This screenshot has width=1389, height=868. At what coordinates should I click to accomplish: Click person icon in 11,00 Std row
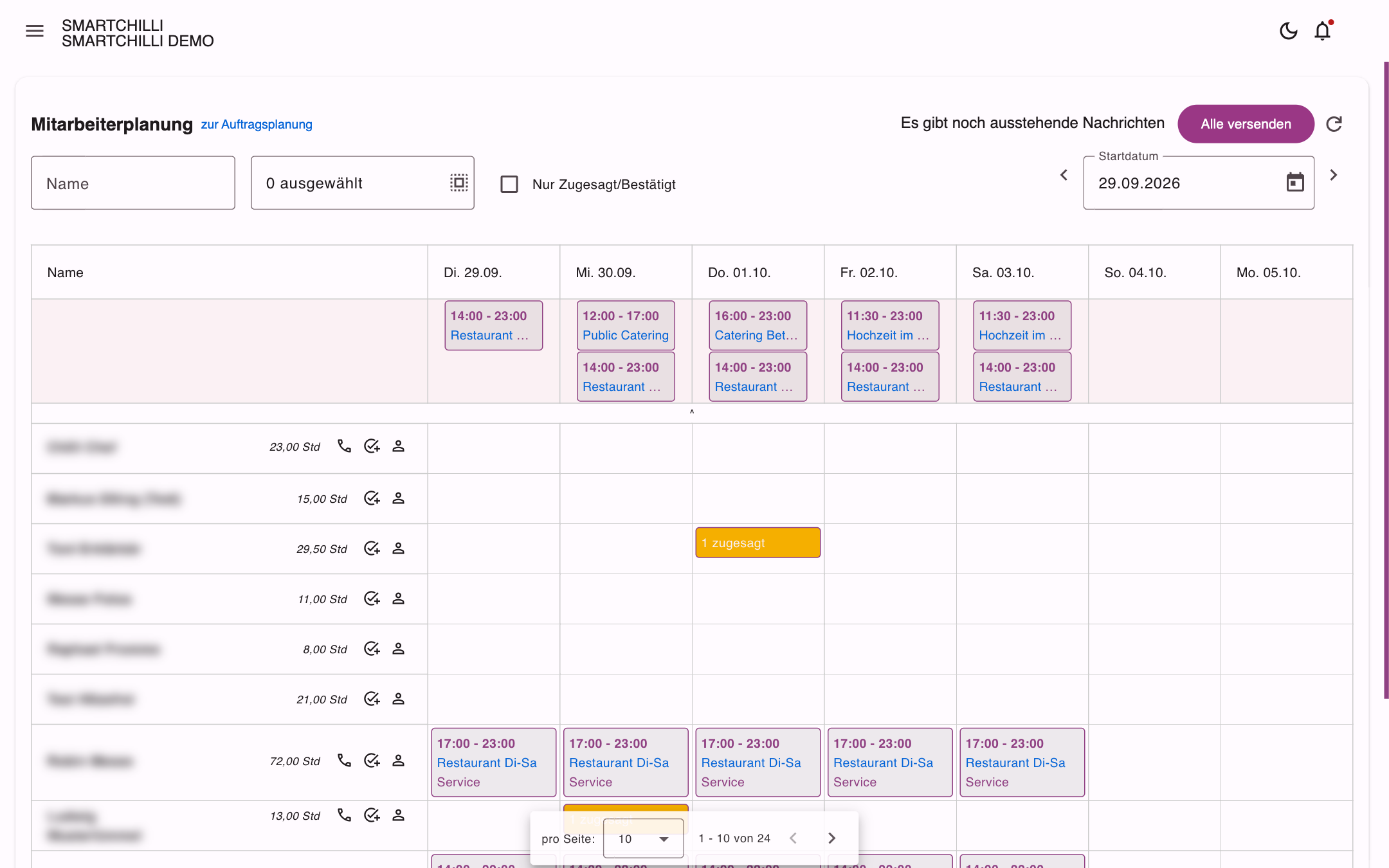pyautogui.click(x=399, y=599)
